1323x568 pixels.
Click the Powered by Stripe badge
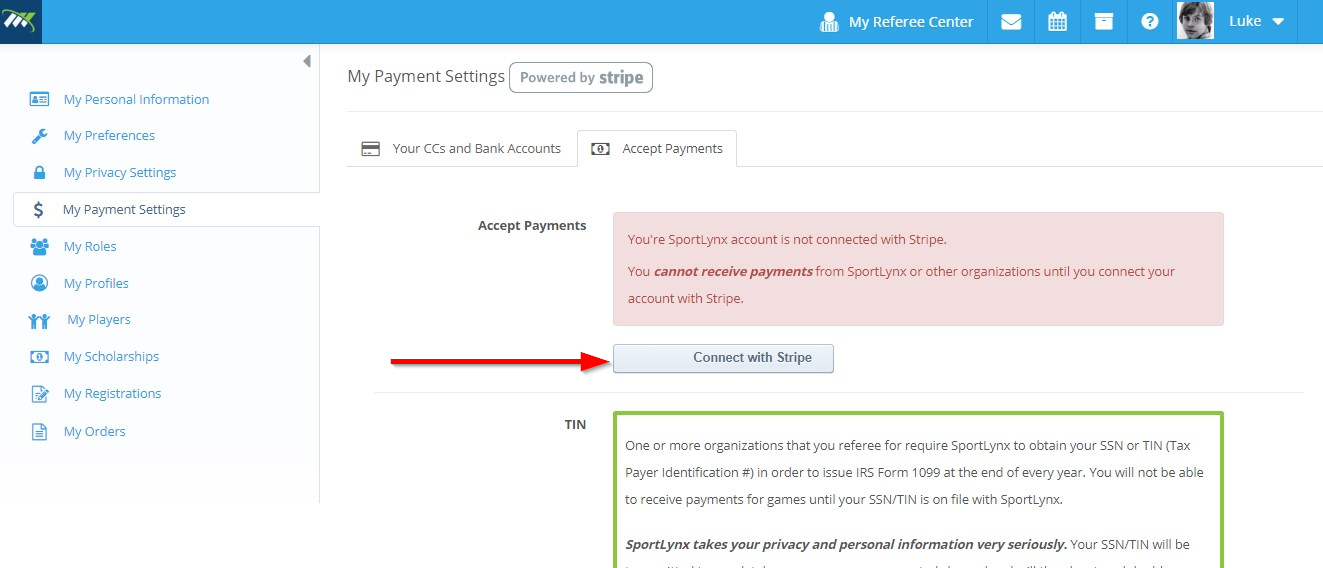tap(581, 78)
